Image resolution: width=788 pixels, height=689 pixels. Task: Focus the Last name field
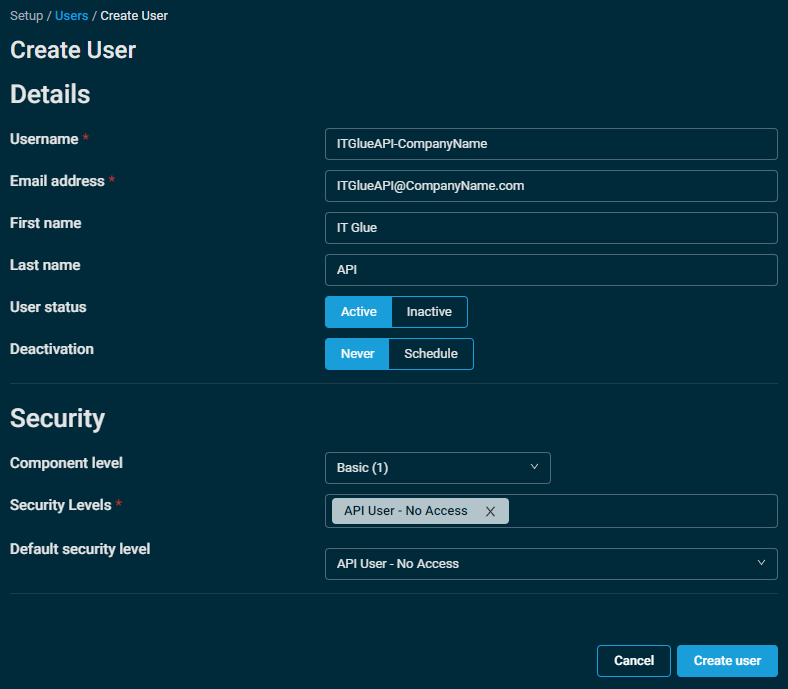(x=551, y=270)
